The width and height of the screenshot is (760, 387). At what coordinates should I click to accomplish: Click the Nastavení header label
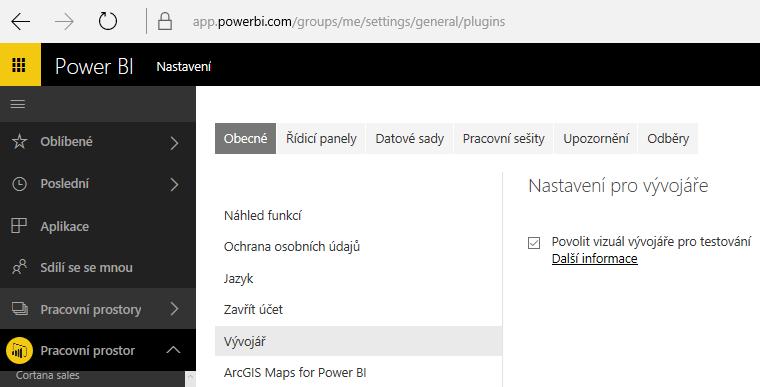[x=184, y=67]
